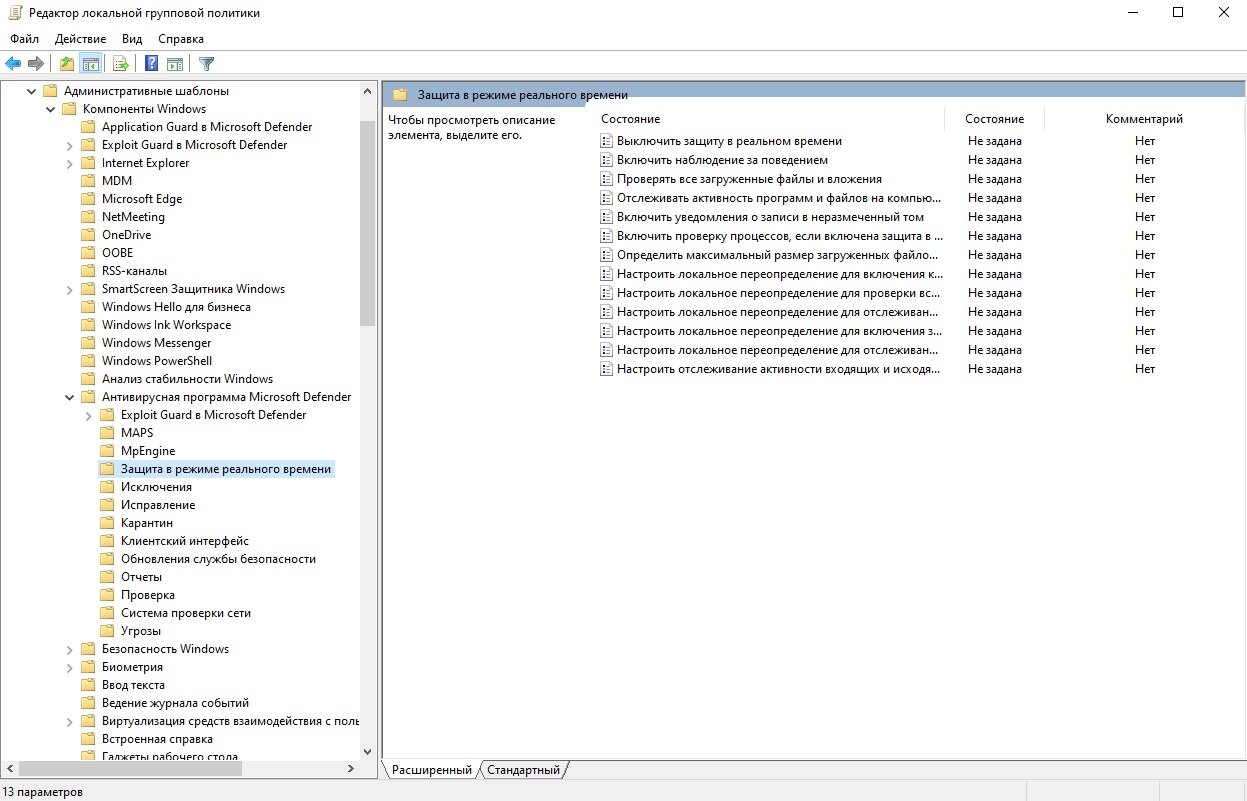
Task: Sort by the Комментарий column header
Action: coord(1144,119)
